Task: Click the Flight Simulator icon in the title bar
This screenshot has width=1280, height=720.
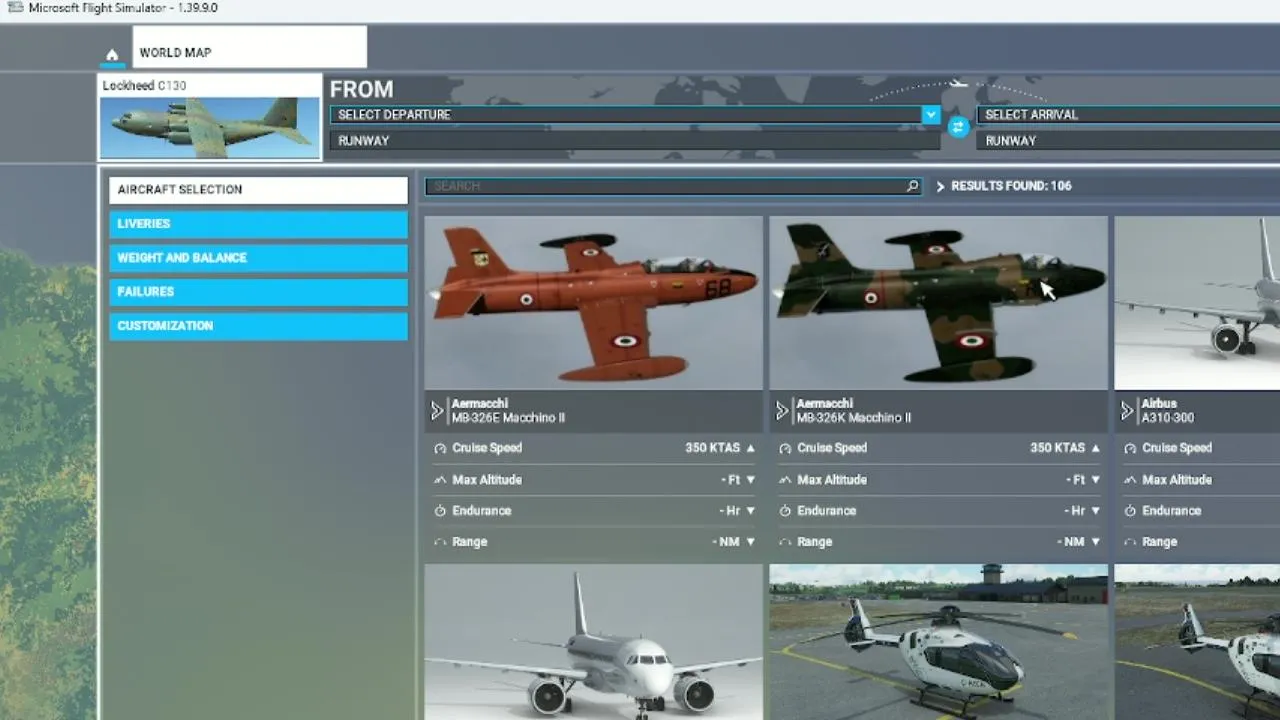Action: click(x=16, y=8)
